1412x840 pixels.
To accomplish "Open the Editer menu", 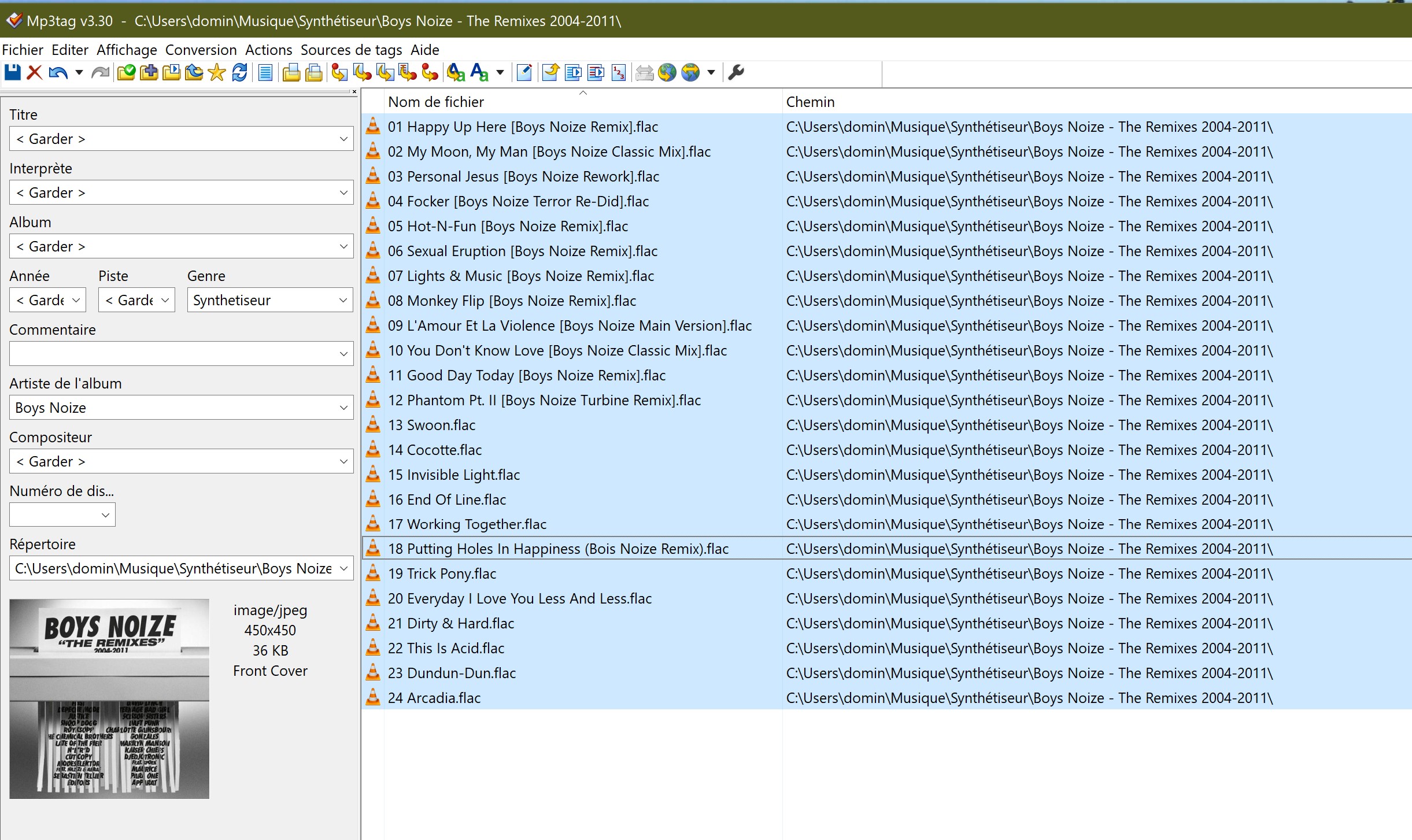I will (70, 50).
